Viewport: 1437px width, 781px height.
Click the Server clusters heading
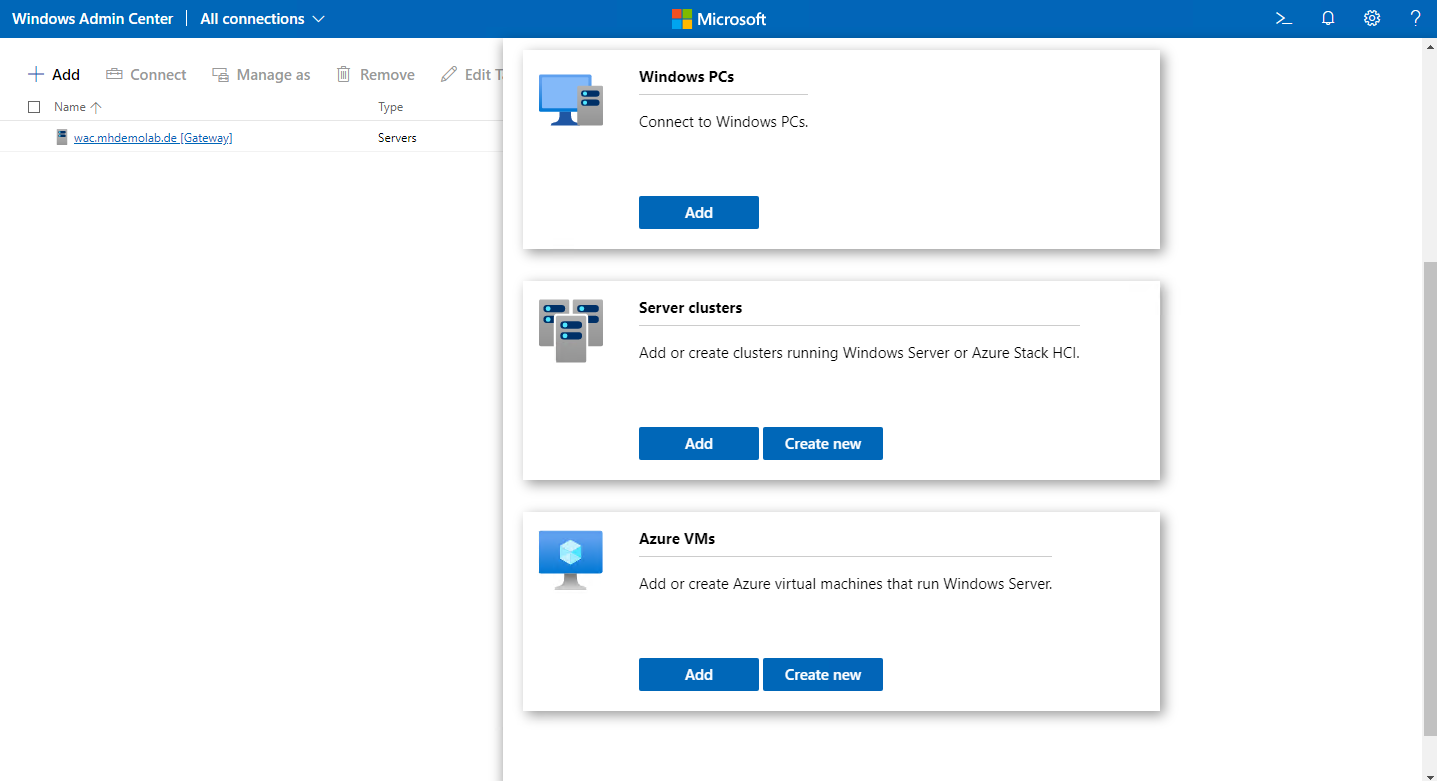pyautogui.click(x=690, y=308)
